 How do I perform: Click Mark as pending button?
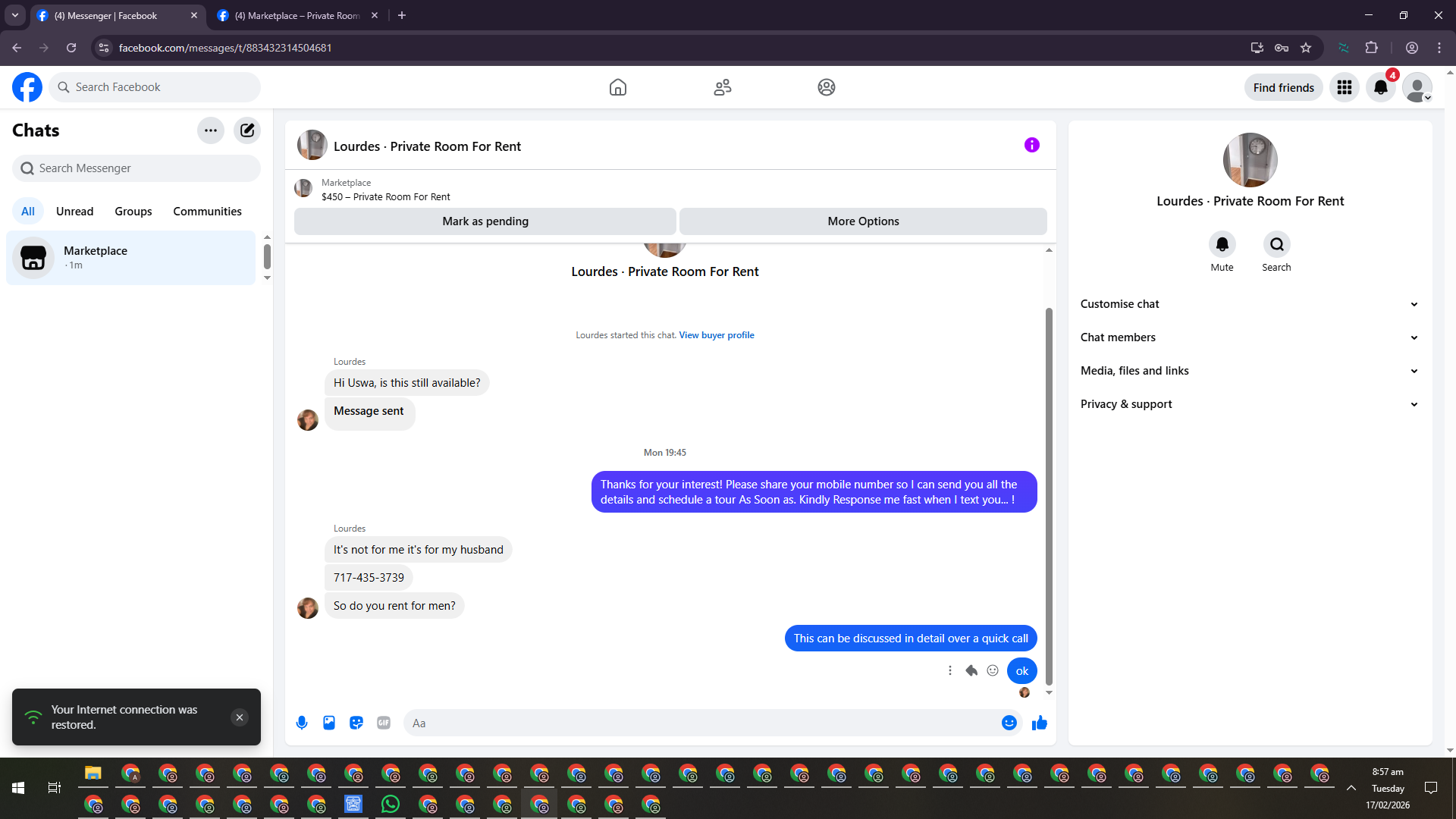click(485, 221)
